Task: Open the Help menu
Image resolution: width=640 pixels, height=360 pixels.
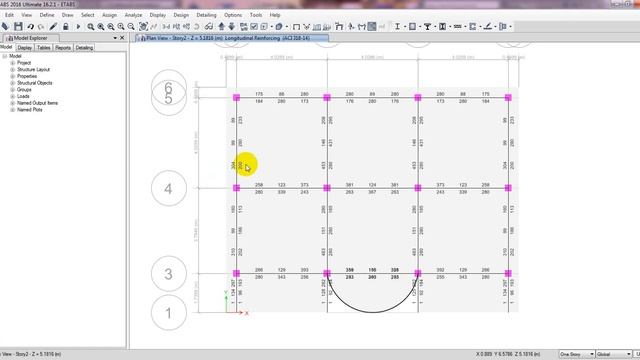Action: (x=275, y=15)
